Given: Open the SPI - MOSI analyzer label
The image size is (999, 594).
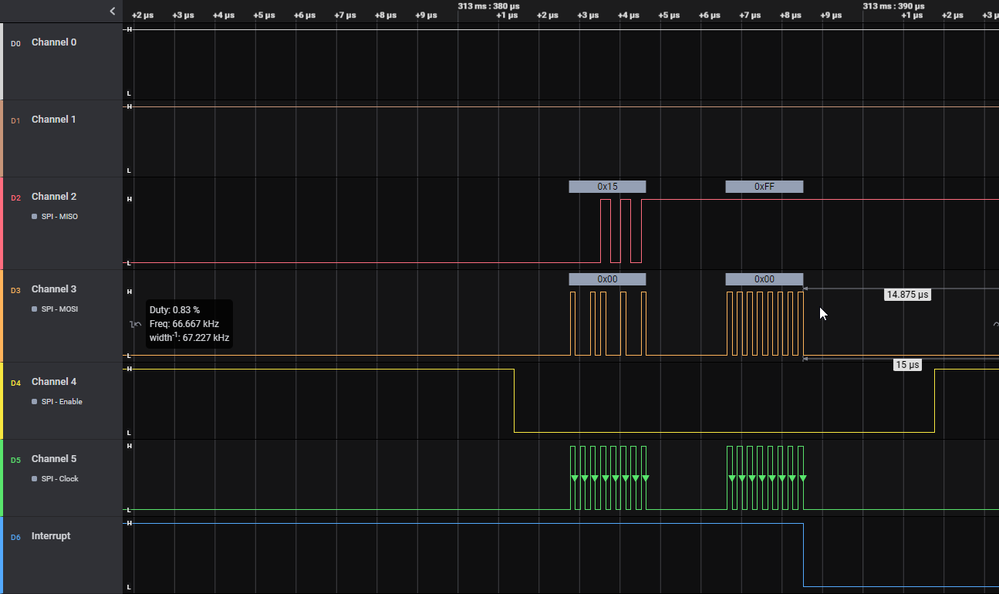Looking at the screenshot, I should pyautogui.click(x=60, y=309).
